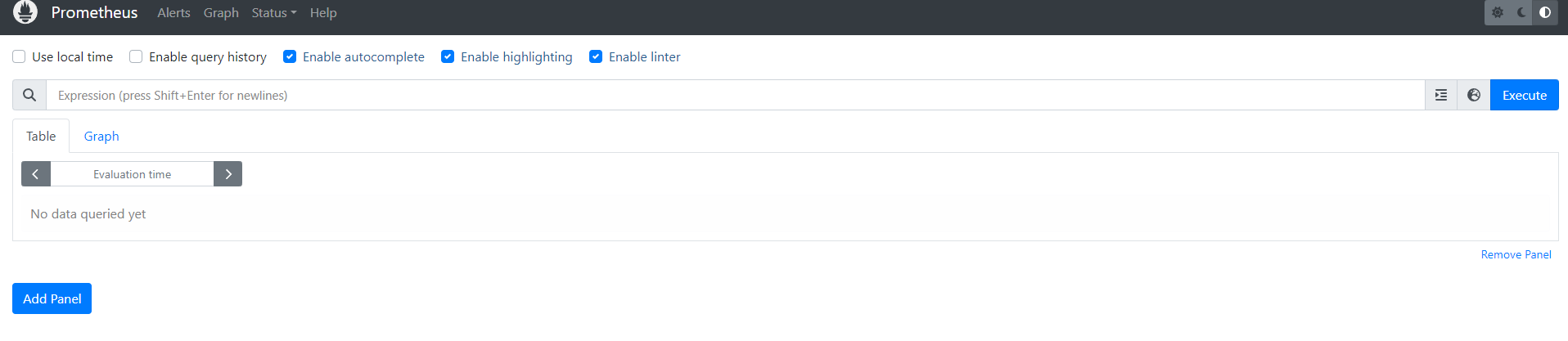Open the Alerts page in navbar
This screenshot has height=341, width=1568.
(173, 12)
